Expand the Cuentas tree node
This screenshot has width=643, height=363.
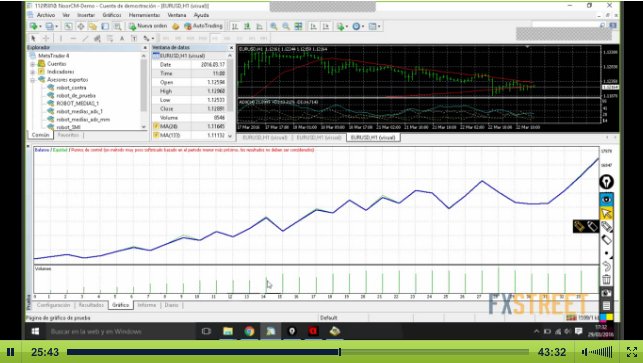pyautogui.click(x=32, y=64)
